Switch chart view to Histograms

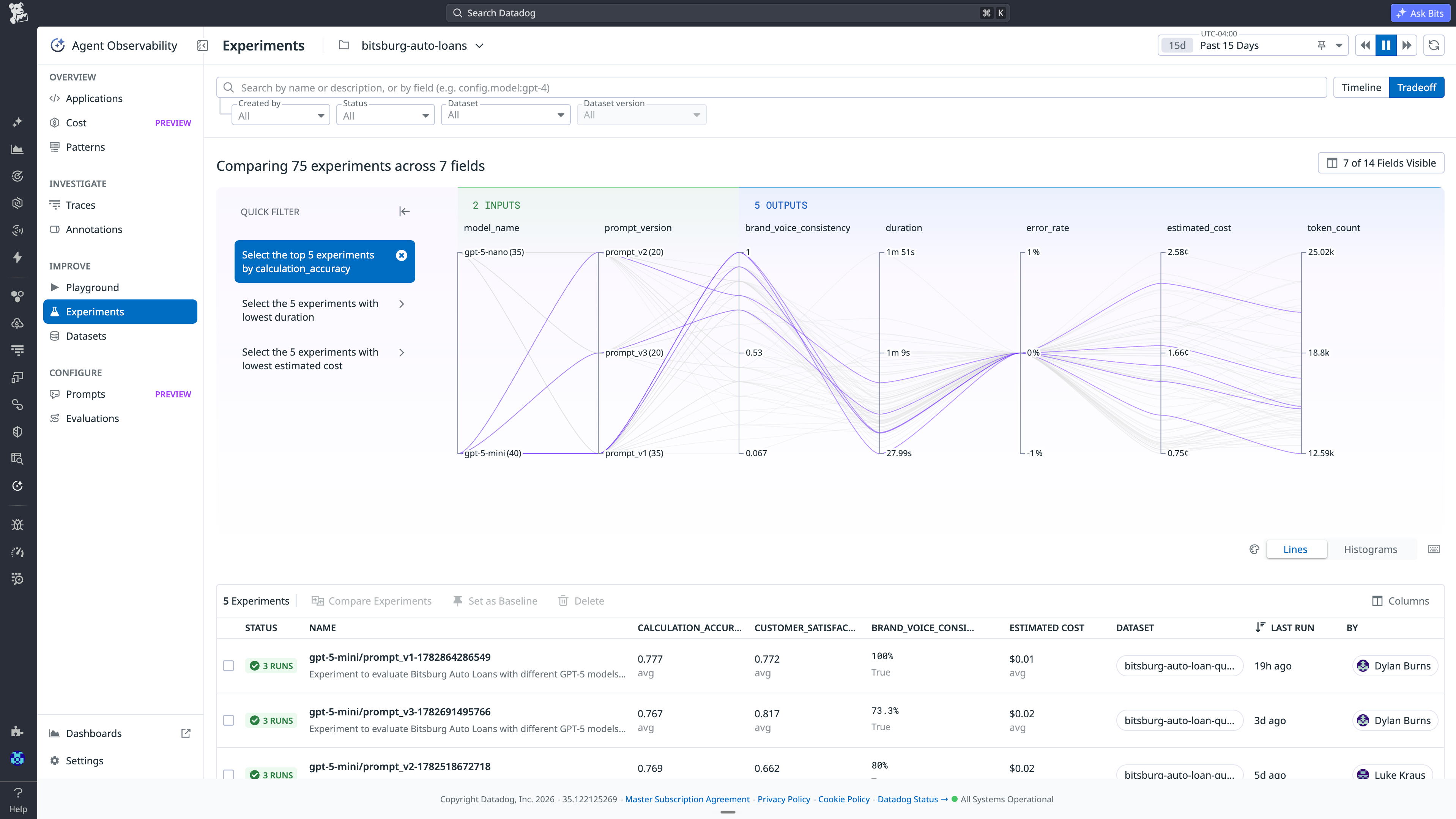pos(1371,550)
